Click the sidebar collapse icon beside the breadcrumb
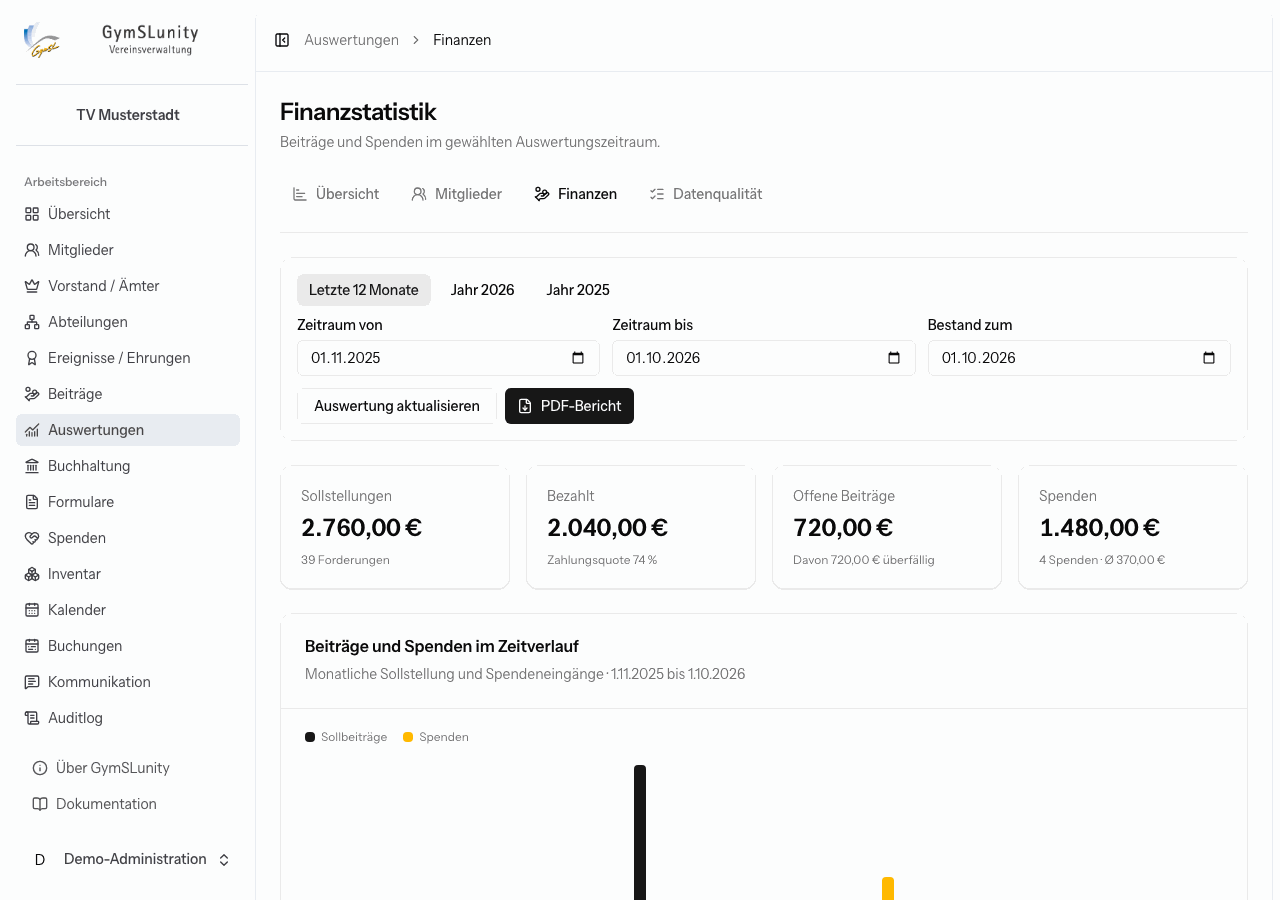This screenshot has height=900, width=1280. coord(282,40)
